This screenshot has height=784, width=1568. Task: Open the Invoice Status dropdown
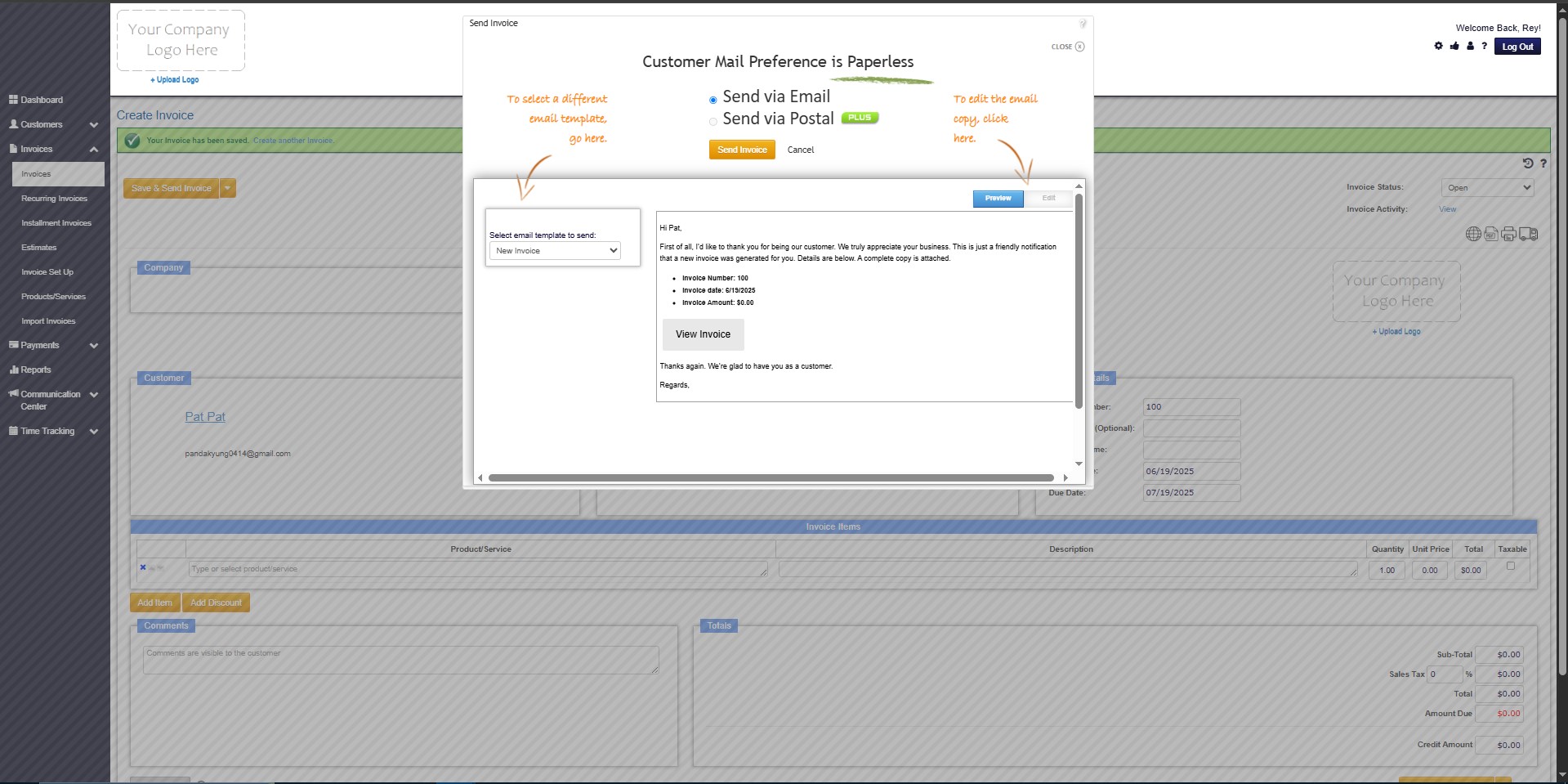[x=1486, y=187]
